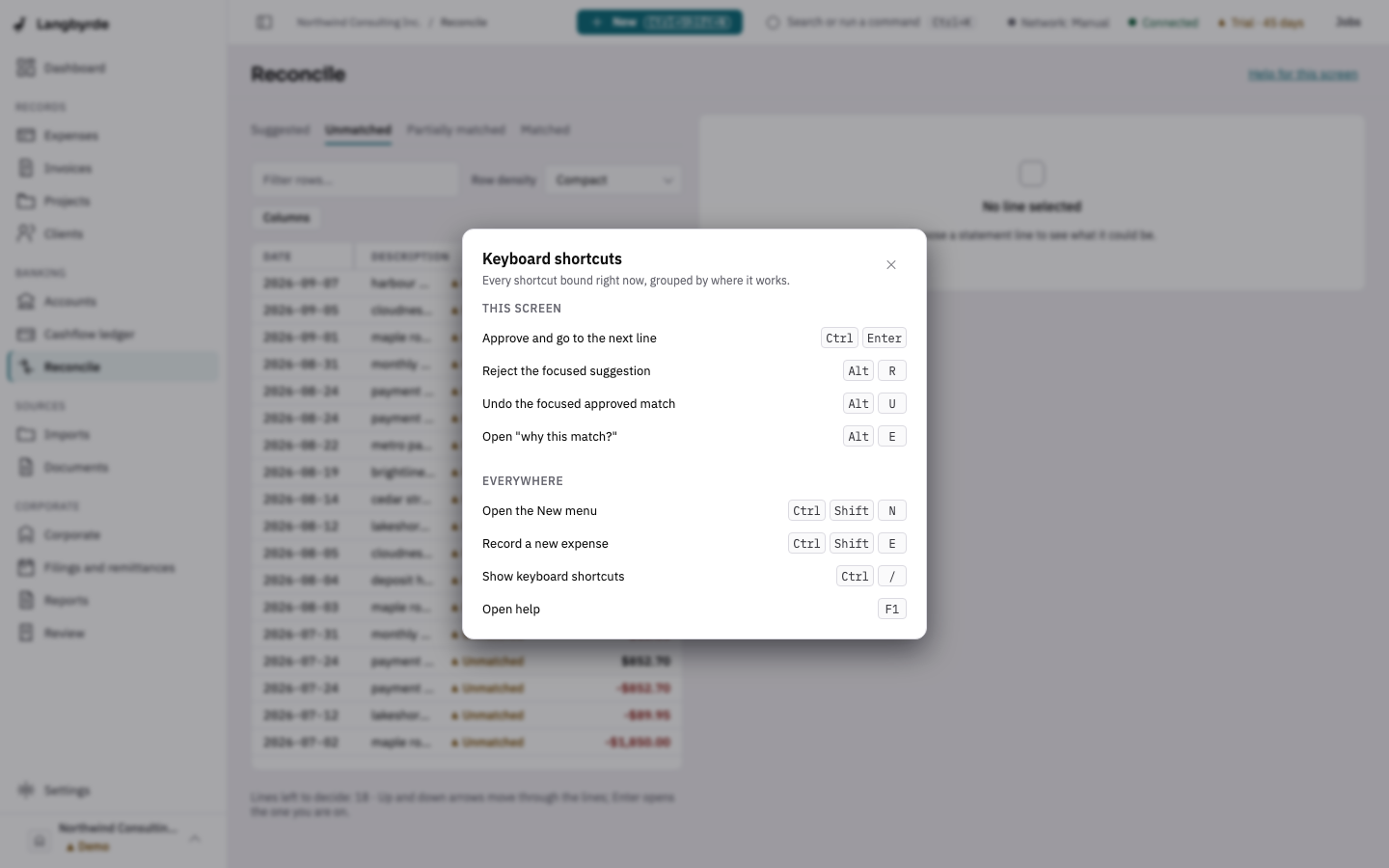
Task: Click the Imports icon in the sidebar
Action: coord(26,434)
